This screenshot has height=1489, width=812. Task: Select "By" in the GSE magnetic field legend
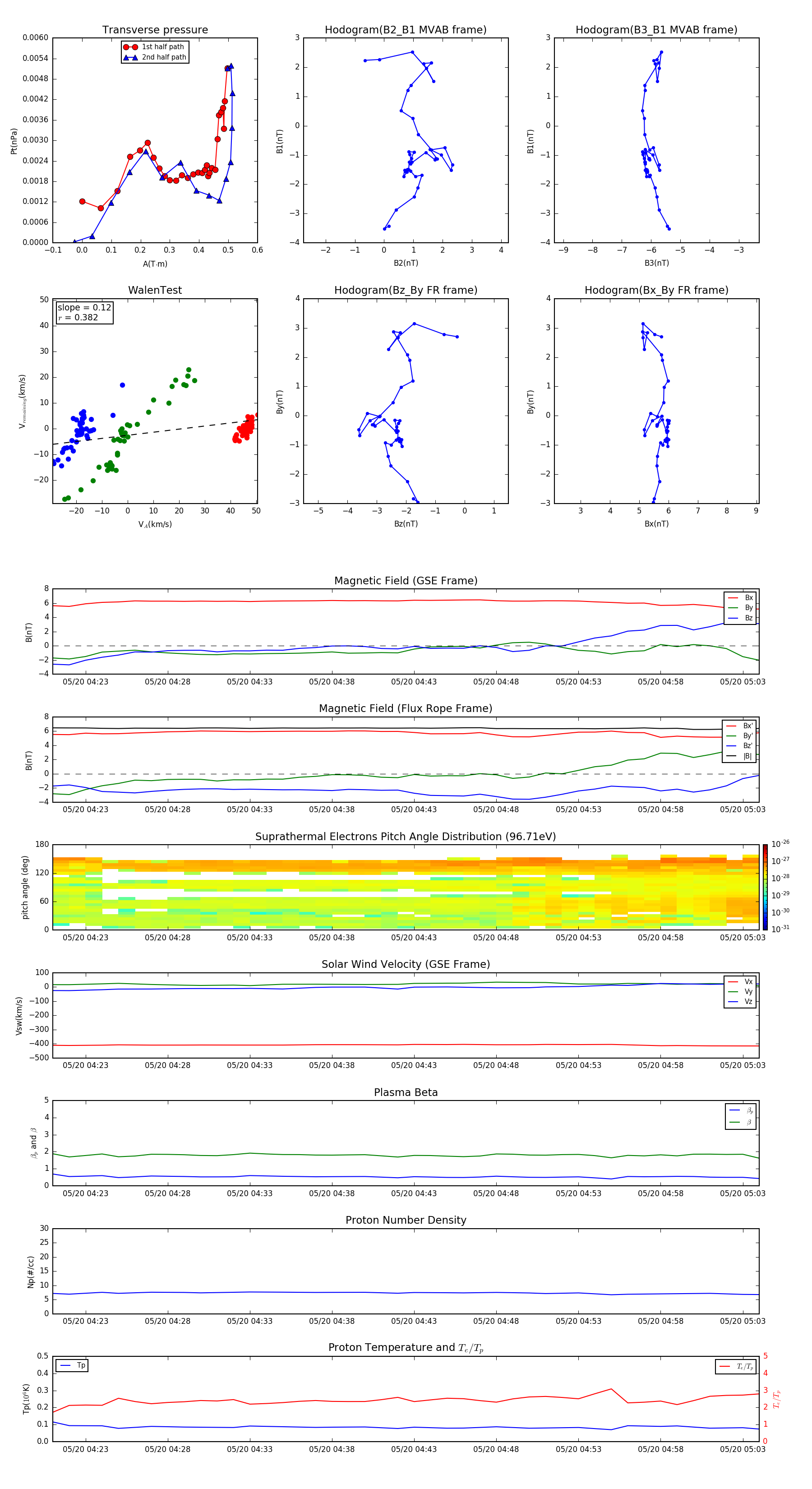[740, 607]
